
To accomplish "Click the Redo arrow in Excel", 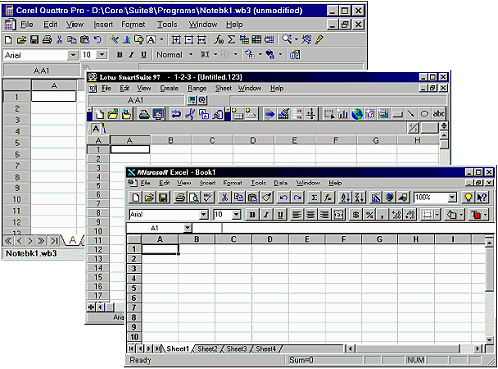I will pos(297,198).
